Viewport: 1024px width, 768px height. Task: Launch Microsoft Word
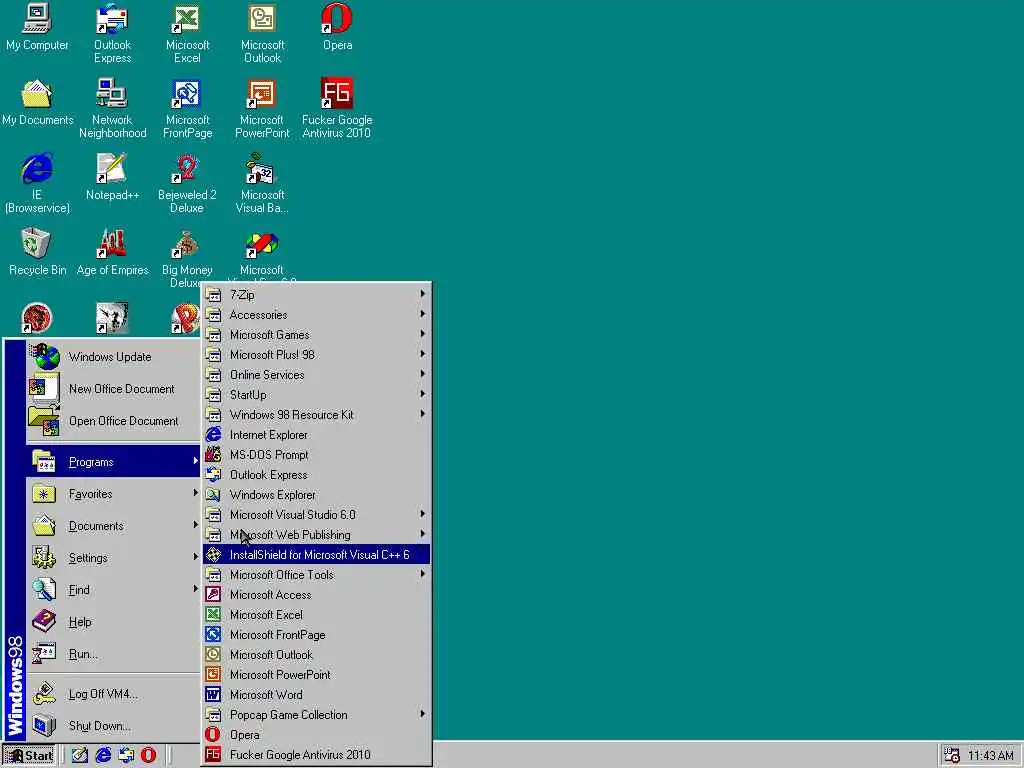point(316,694)
